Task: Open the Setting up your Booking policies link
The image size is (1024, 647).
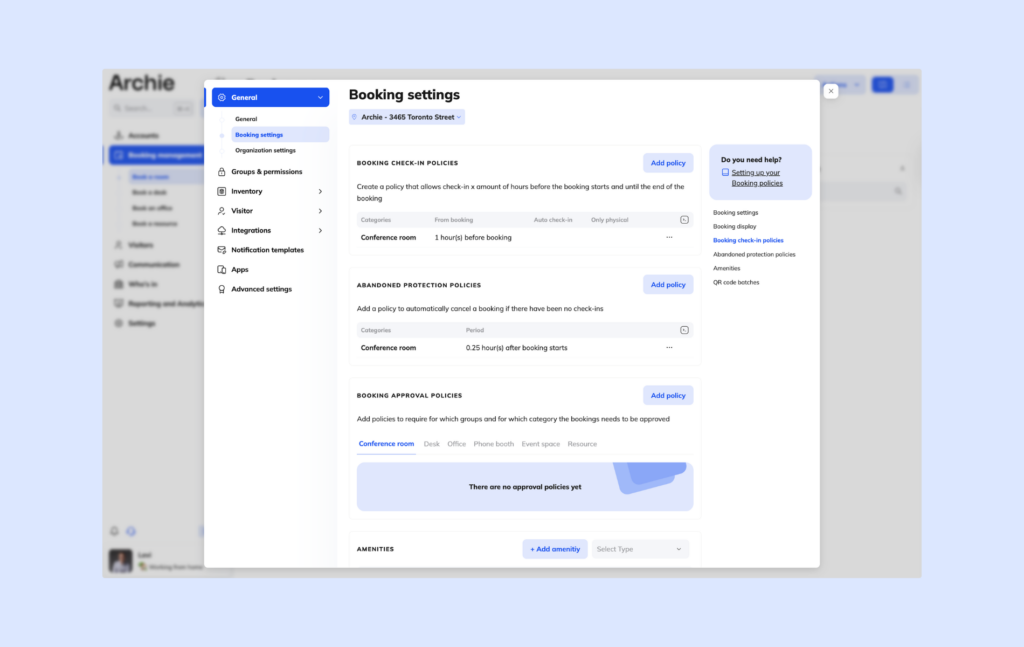Action: (756, 177)
